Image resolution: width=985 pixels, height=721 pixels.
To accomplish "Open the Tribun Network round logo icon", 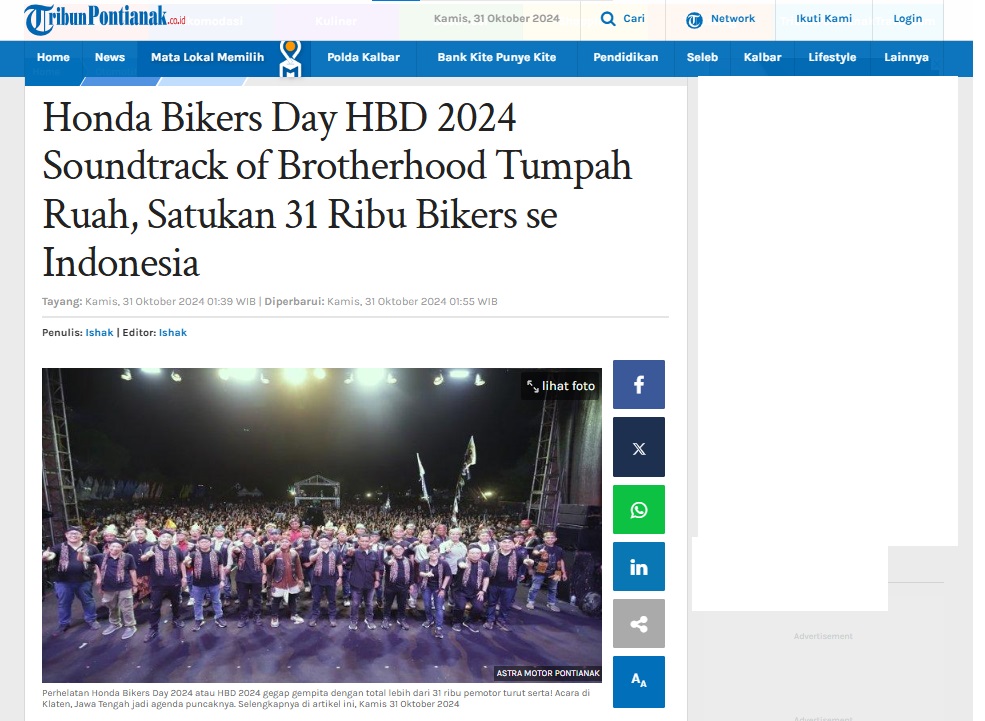I will [694, 20].
